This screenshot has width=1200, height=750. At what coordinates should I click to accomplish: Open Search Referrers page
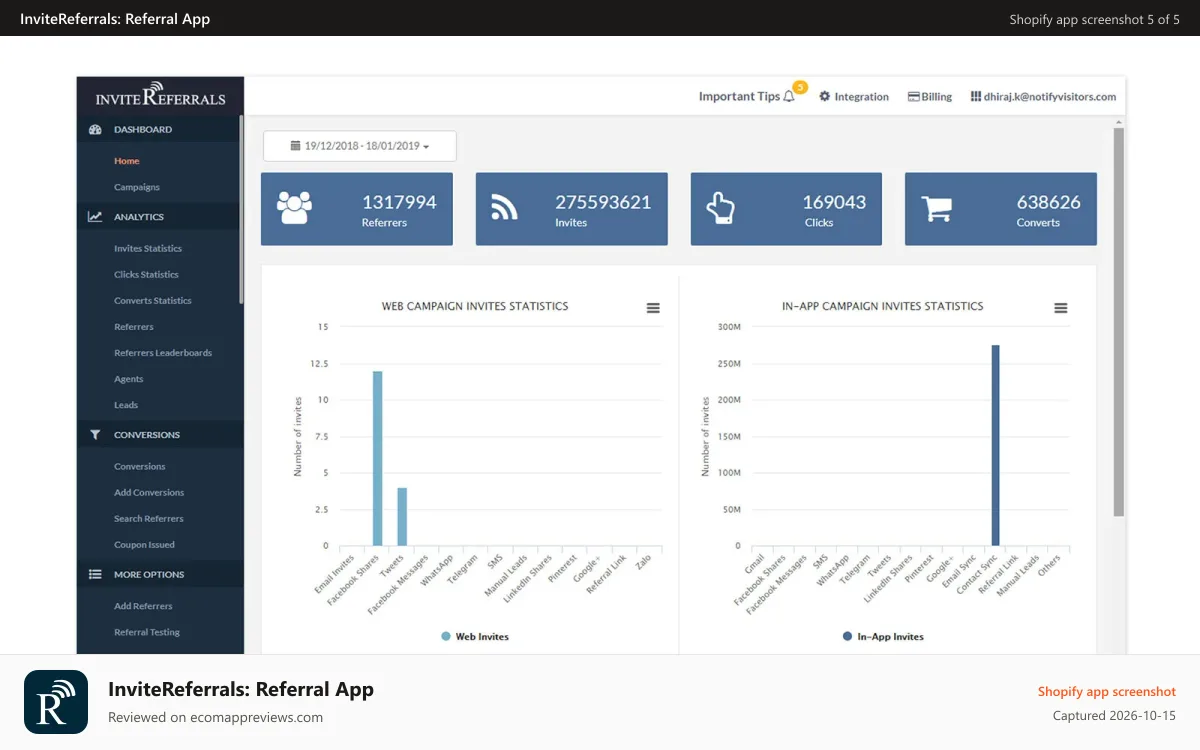pyautogui.click(x=148, y=519)
